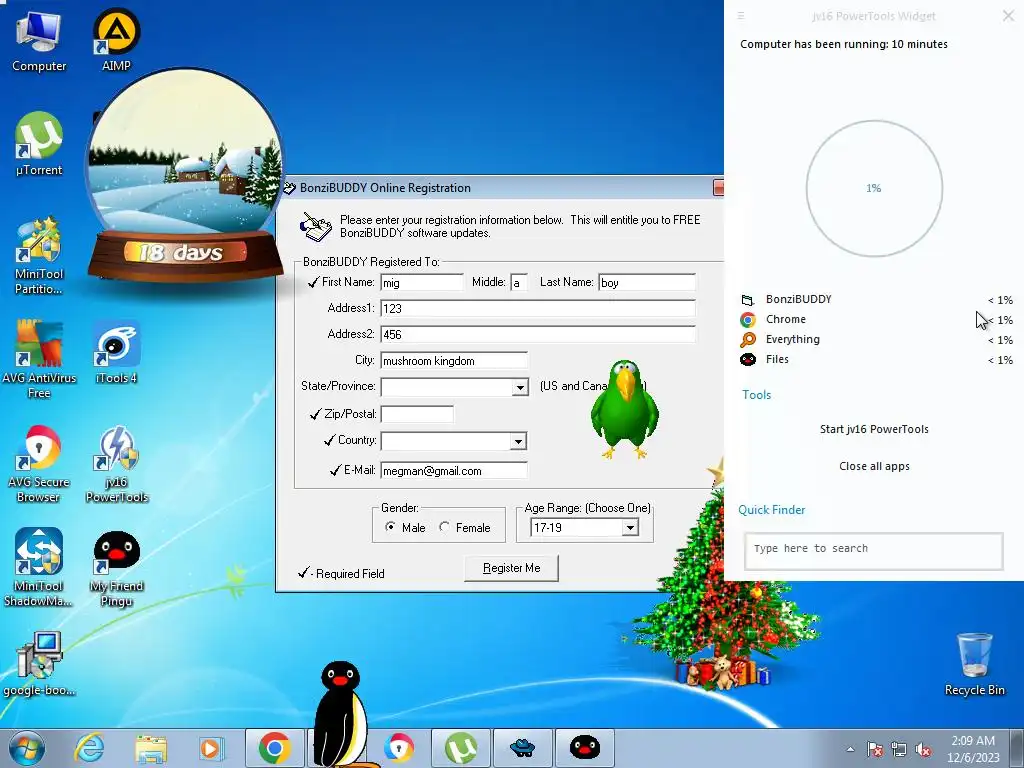Open the network tray icon
Viewport: 1024px width, 768px height.
899,749
